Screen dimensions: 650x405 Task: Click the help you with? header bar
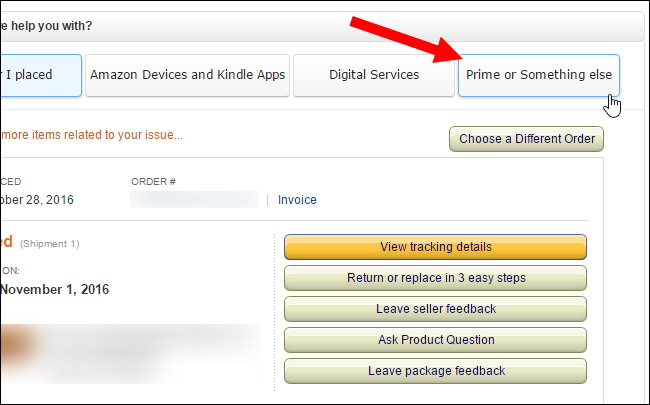tap(323, 26)
